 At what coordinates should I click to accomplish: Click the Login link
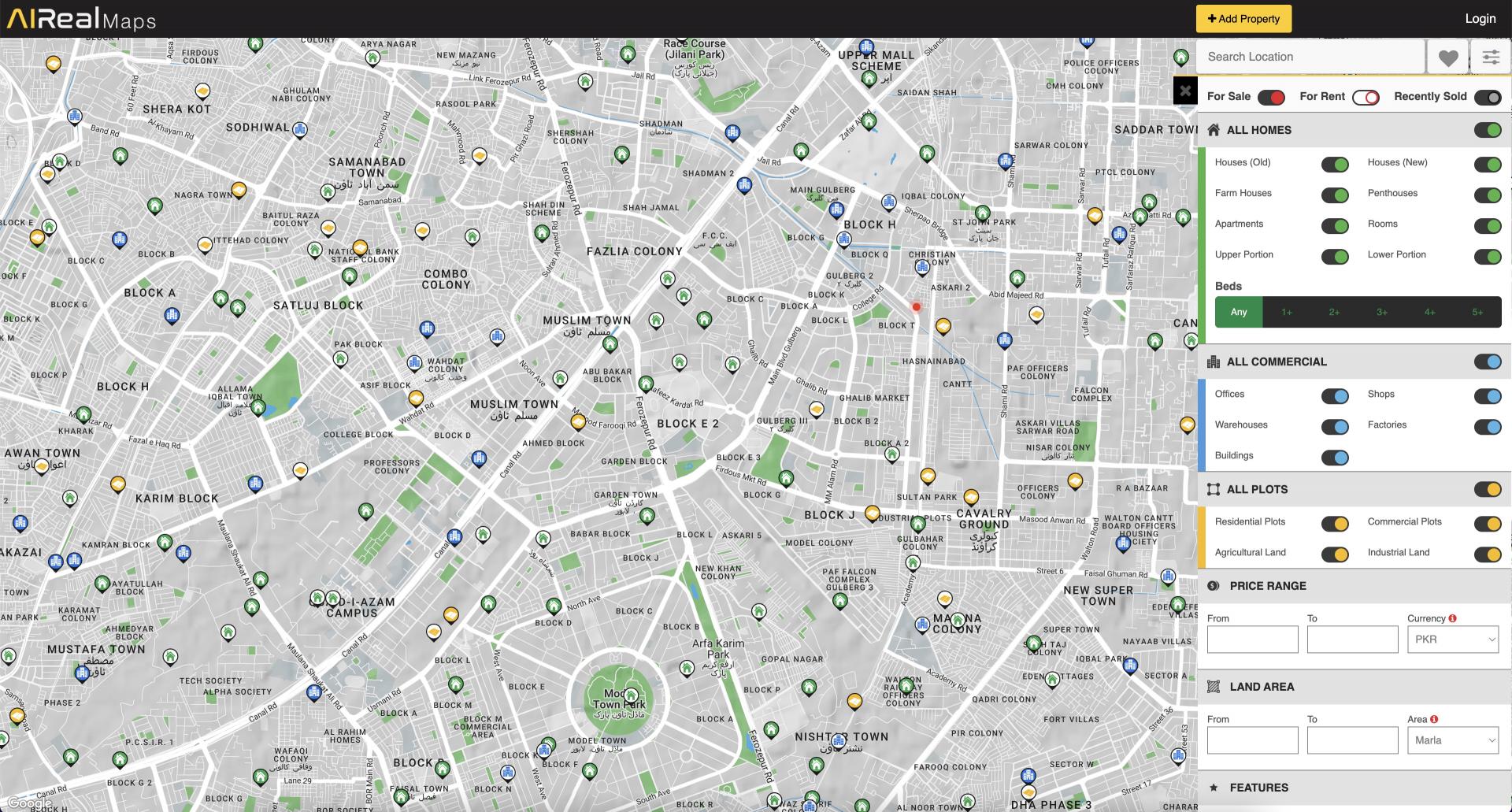[1480, 19]
